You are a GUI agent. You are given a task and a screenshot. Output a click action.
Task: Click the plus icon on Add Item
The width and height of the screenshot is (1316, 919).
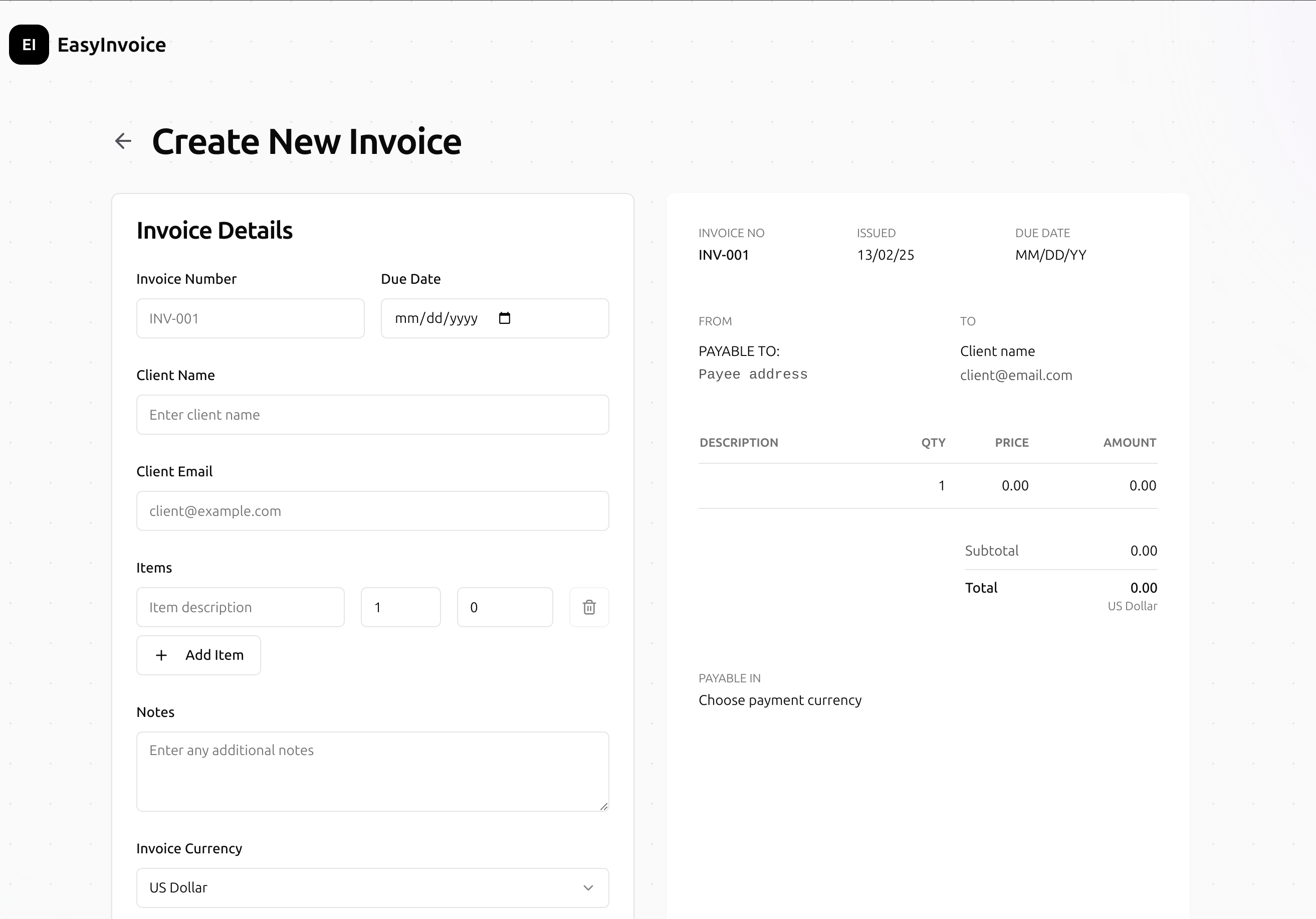[162, 655]
